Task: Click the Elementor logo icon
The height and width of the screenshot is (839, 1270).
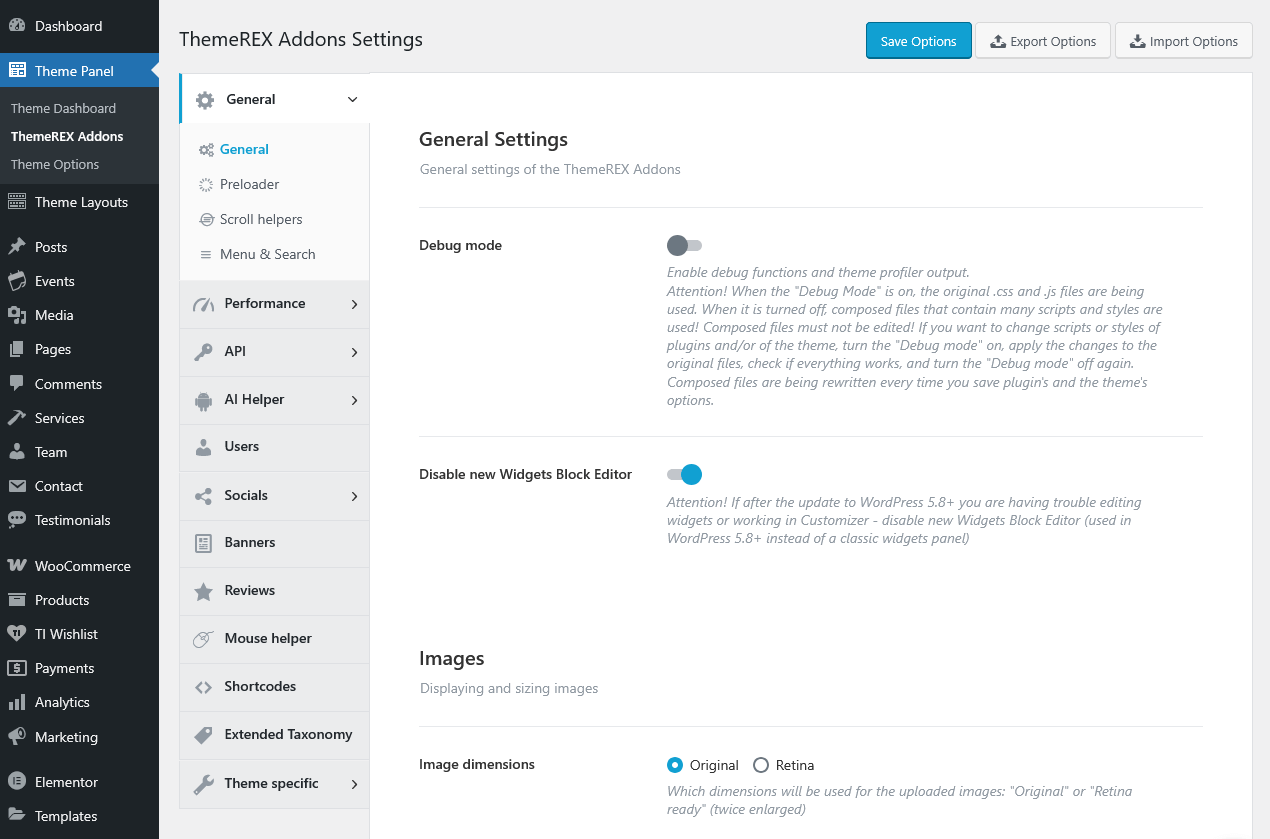Action: pos(17,782)
